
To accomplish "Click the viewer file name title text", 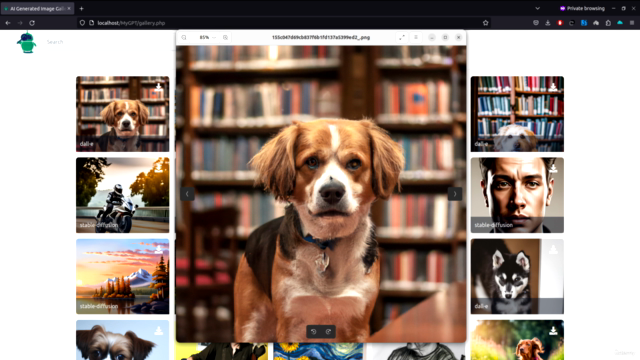I will pyautogui.click(x=321, y=37).
